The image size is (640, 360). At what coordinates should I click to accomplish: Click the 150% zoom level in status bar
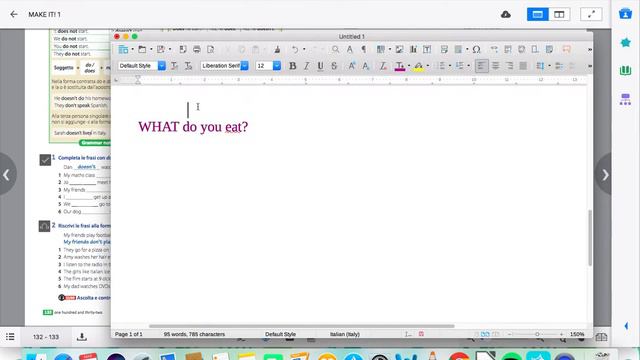577,334
